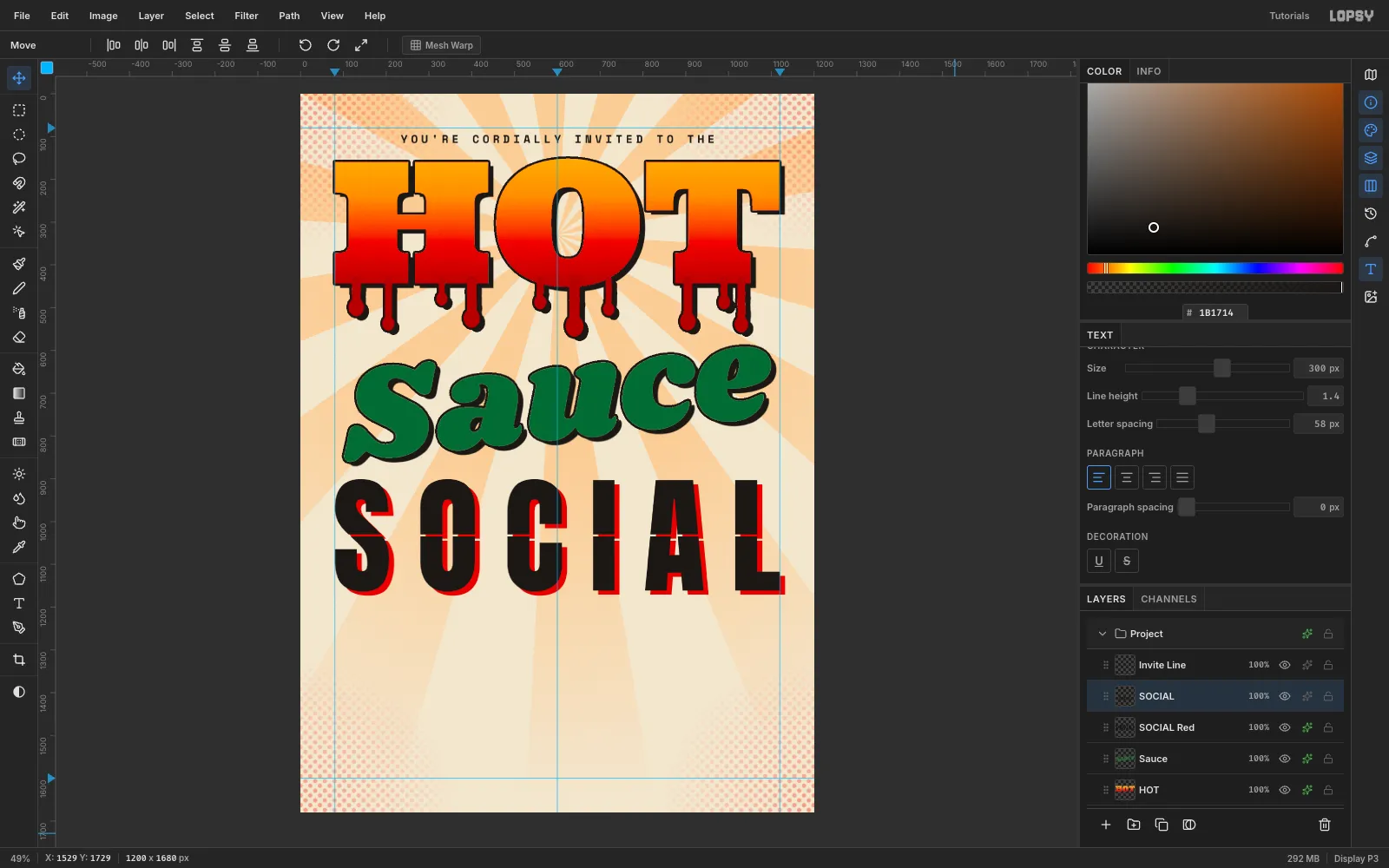
Task: Toggle the quick mask half-circle icon
Action: (x=19, y=692)
